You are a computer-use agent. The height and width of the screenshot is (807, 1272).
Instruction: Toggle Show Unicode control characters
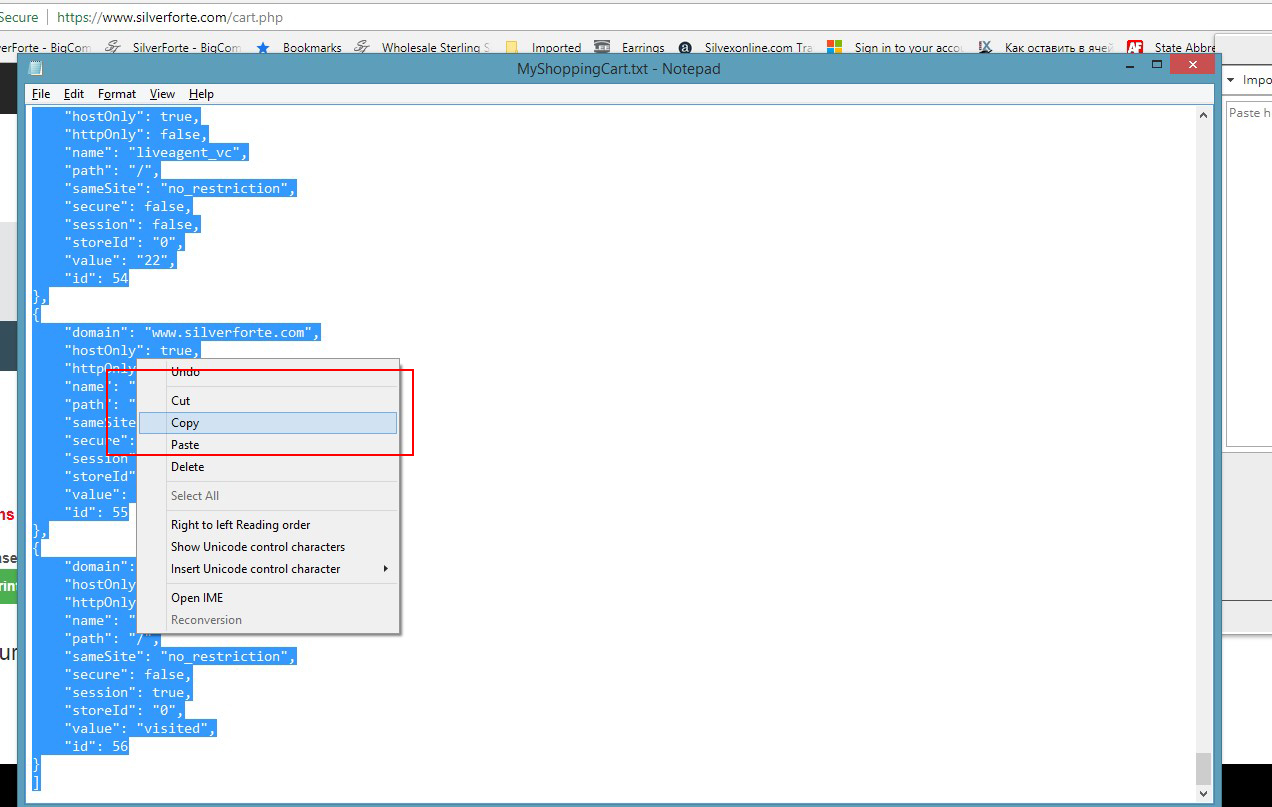[268, 547]
